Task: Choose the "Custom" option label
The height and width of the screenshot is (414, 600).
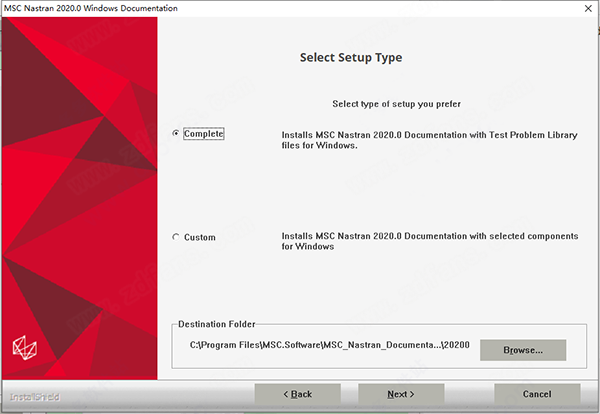Action: click(200, 237)
